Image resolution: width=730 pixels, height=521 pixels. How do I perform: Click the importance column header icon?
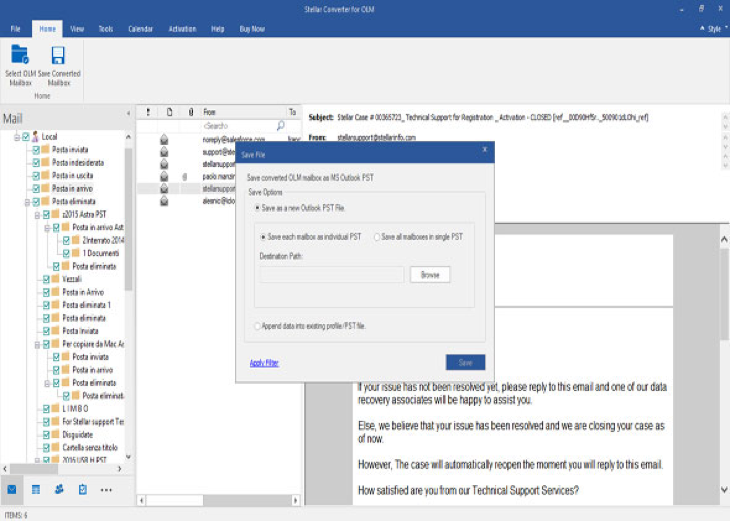(x=148, y=112)
